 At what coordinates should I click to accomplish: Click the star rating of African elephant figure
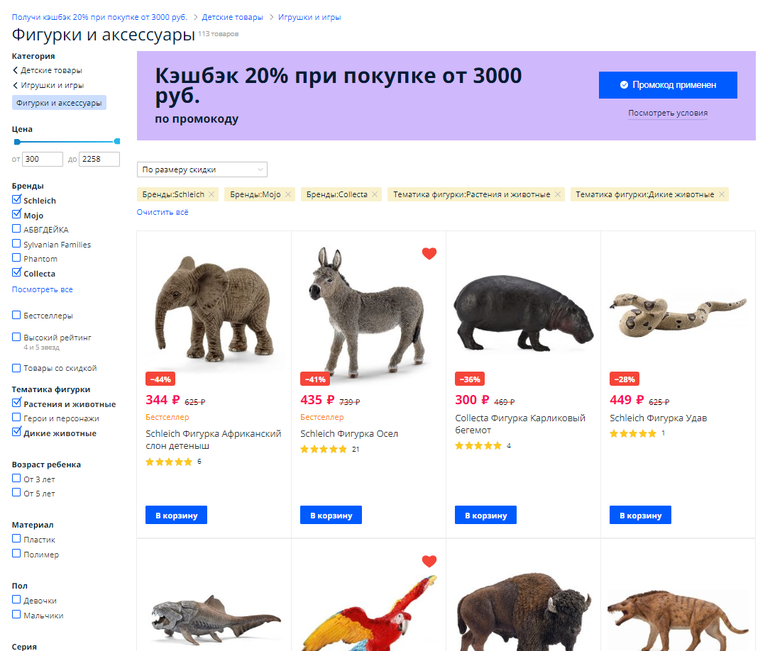(x=169, y=462)
